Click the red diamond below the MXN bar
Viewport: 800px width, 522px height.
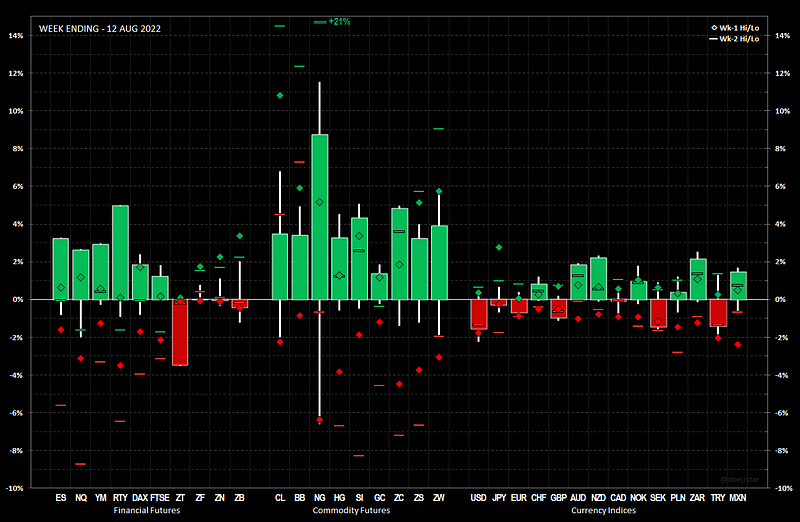tap(738, 344)
